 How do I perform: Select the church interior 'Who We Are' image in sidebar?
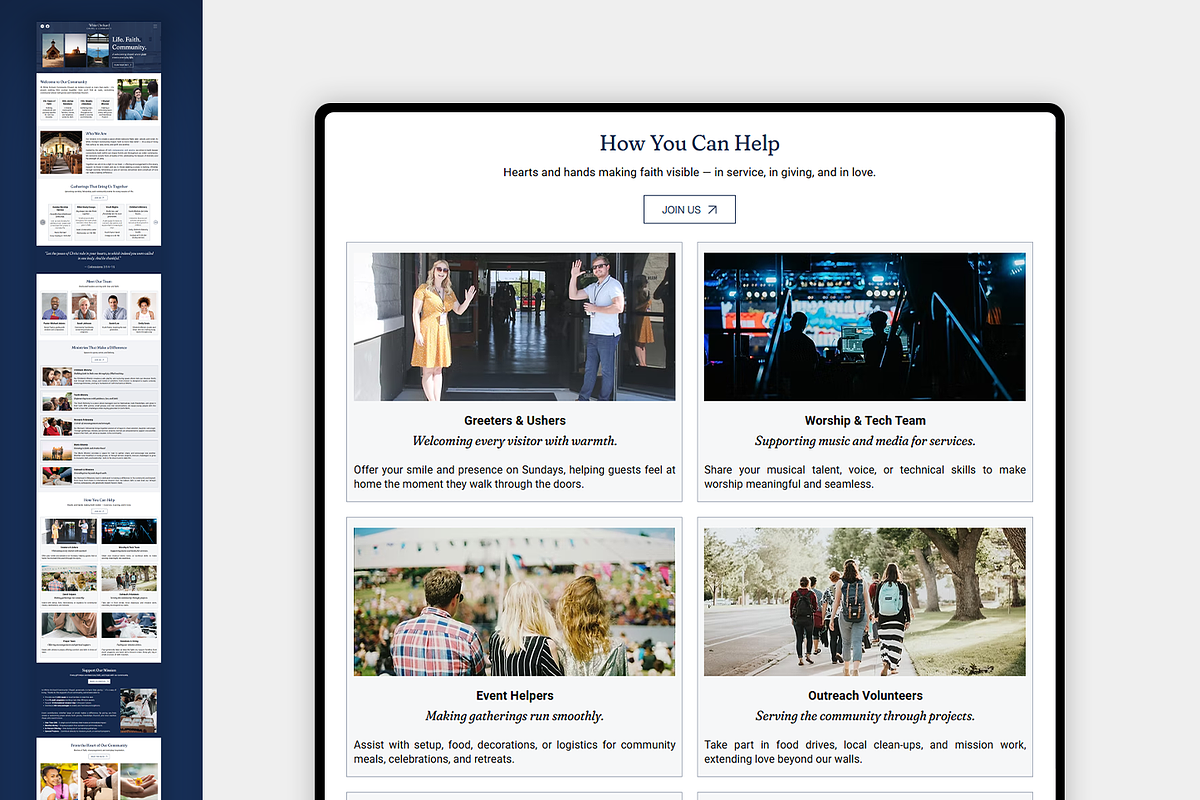[x=61, y=152]
